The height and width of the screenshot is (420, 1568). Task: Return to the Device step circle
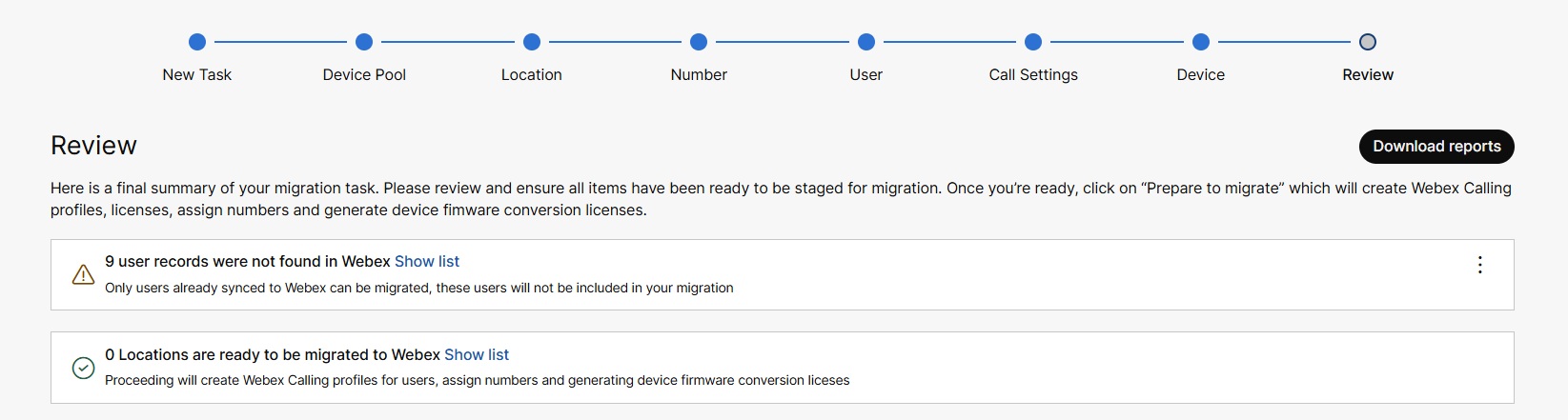point(1201,42)
